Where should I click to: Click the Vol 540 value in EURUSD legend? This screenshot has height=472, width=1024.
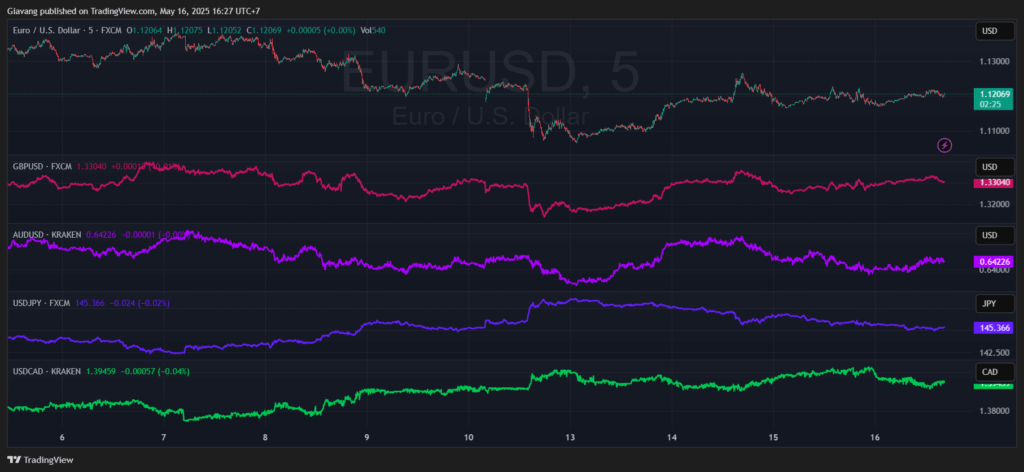(x=371, y=30)
